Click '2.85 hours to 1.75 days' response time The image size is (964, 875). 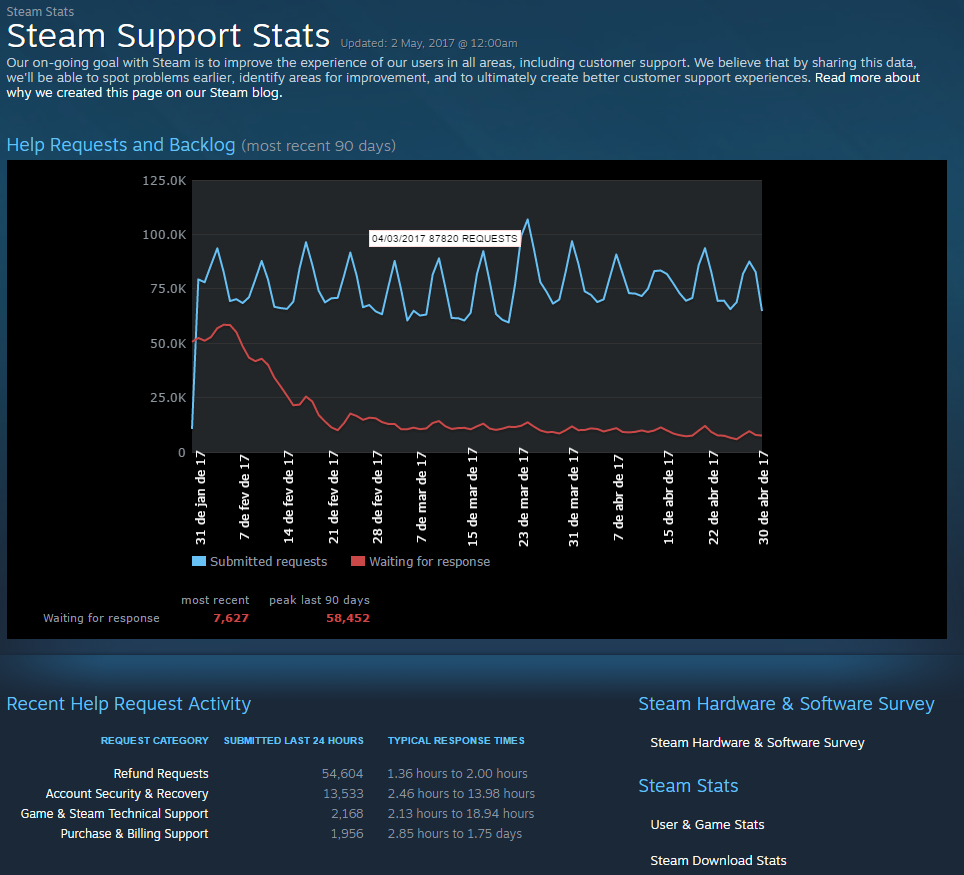454,834
